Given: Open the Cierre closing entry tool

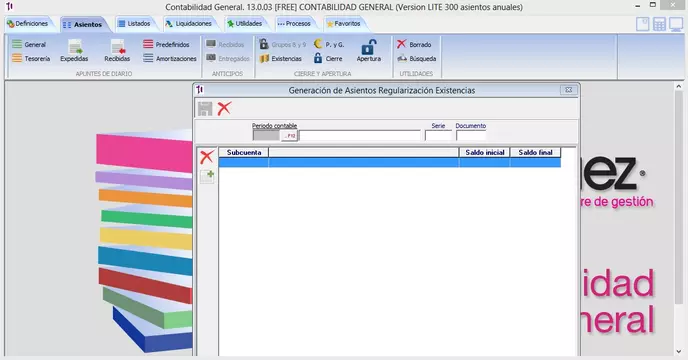Looking at the screenshot, I should 328,58.
